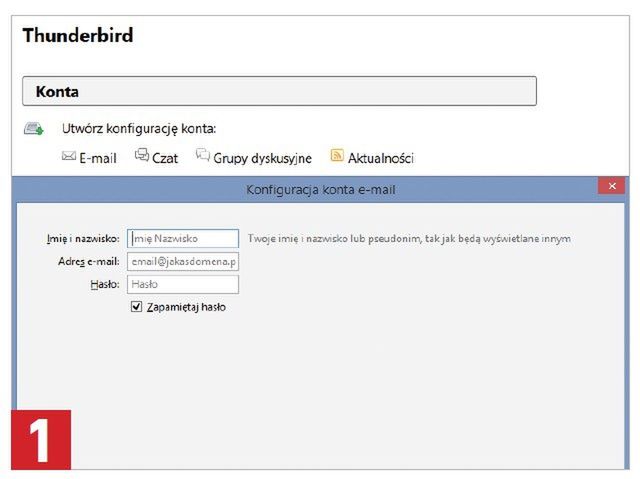Toggle Zapamiętaj hasło checkbox
The image size is (640, 479).
click(x=136, y=306)
